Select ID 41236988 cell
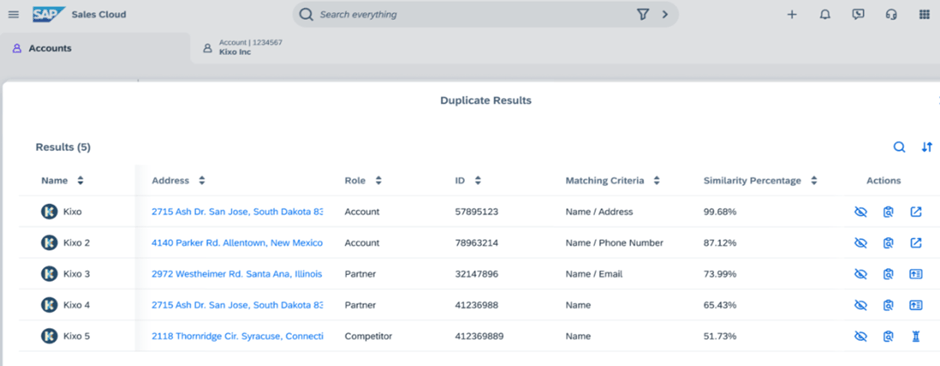Viewport: 940px width, 366px height. pos(477,305)
